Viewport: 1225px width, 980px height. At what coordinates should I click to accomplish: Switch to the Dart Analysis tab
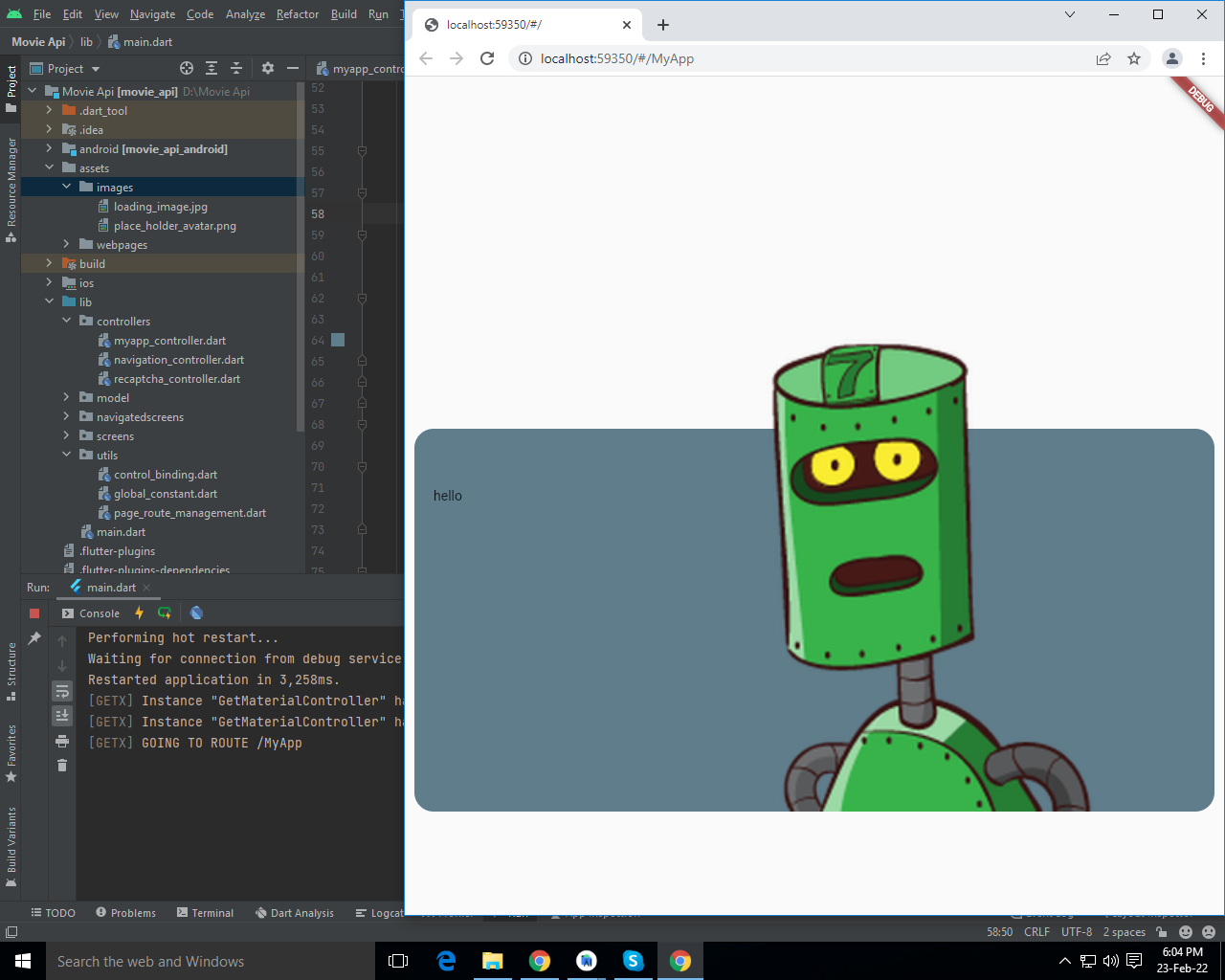[x=294, y=913]
